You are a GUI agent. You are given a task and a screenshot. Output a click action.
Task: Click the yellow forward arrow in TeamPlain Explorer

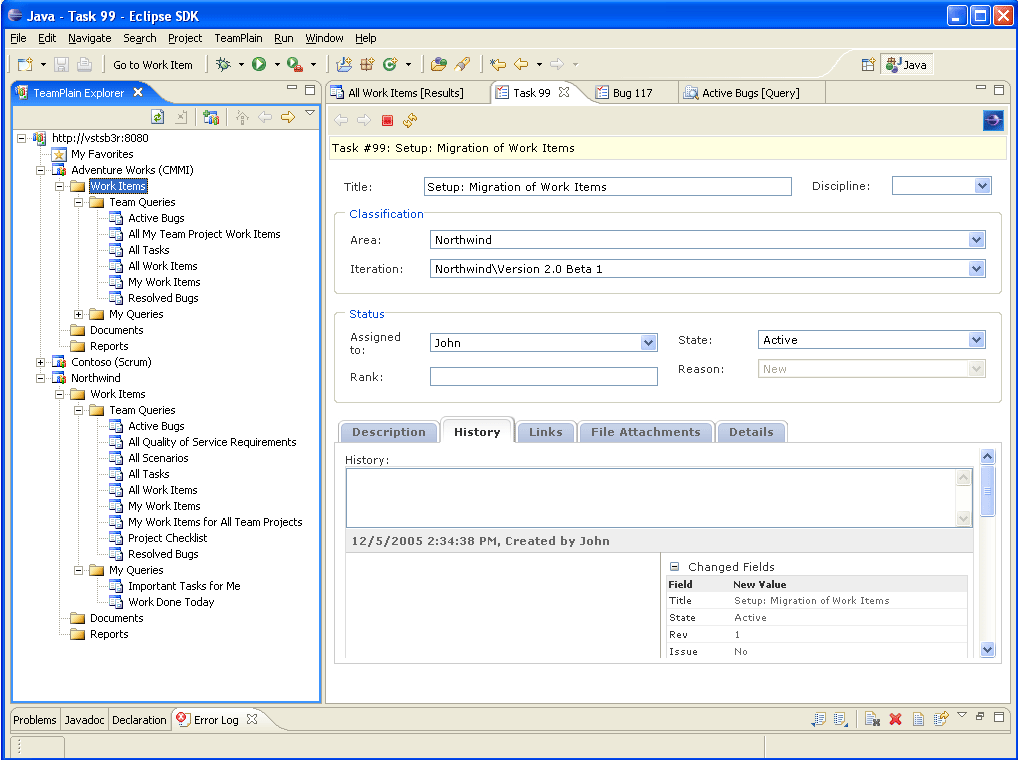[288, 117]
